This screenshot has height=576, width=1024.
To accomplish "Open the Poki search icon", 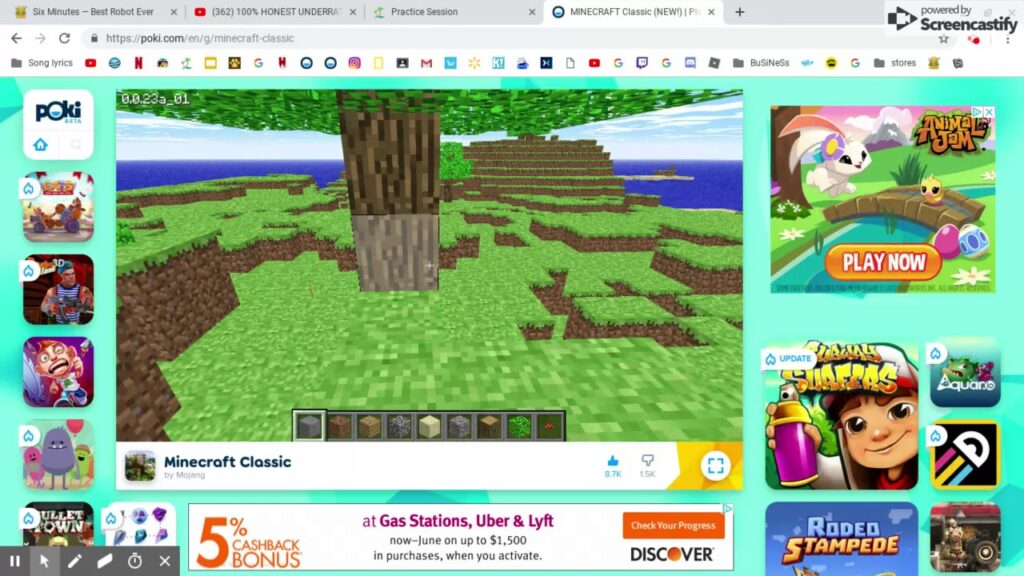I will 76,144.
